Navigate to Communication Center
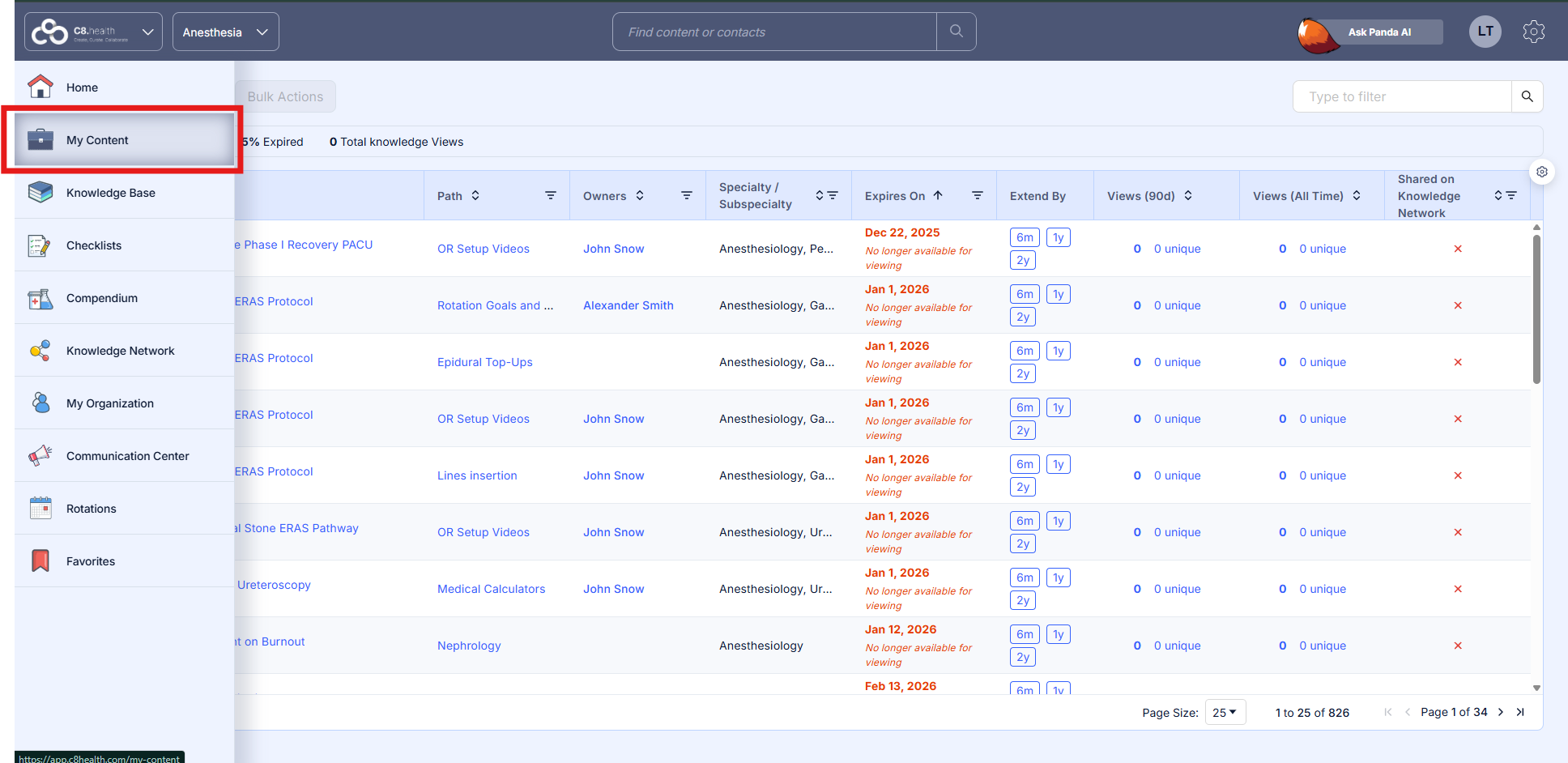The height and width of the screenshot is (763, 1568). coord(127,456)
